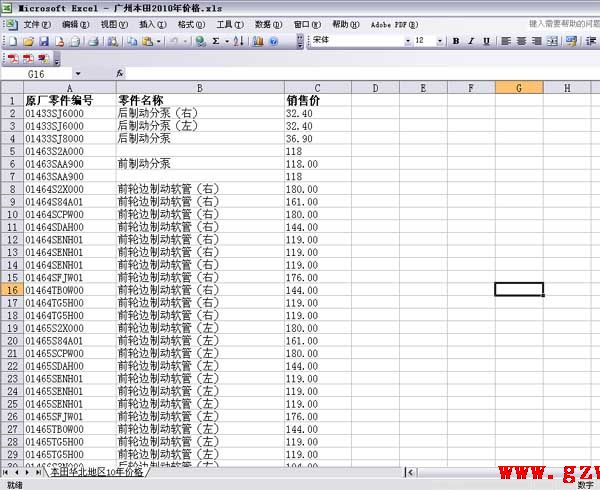Viewport: 600px width, 490px height.
Task: Sort ascending with the A-Z sort icon
Action: tap(239, 41)
